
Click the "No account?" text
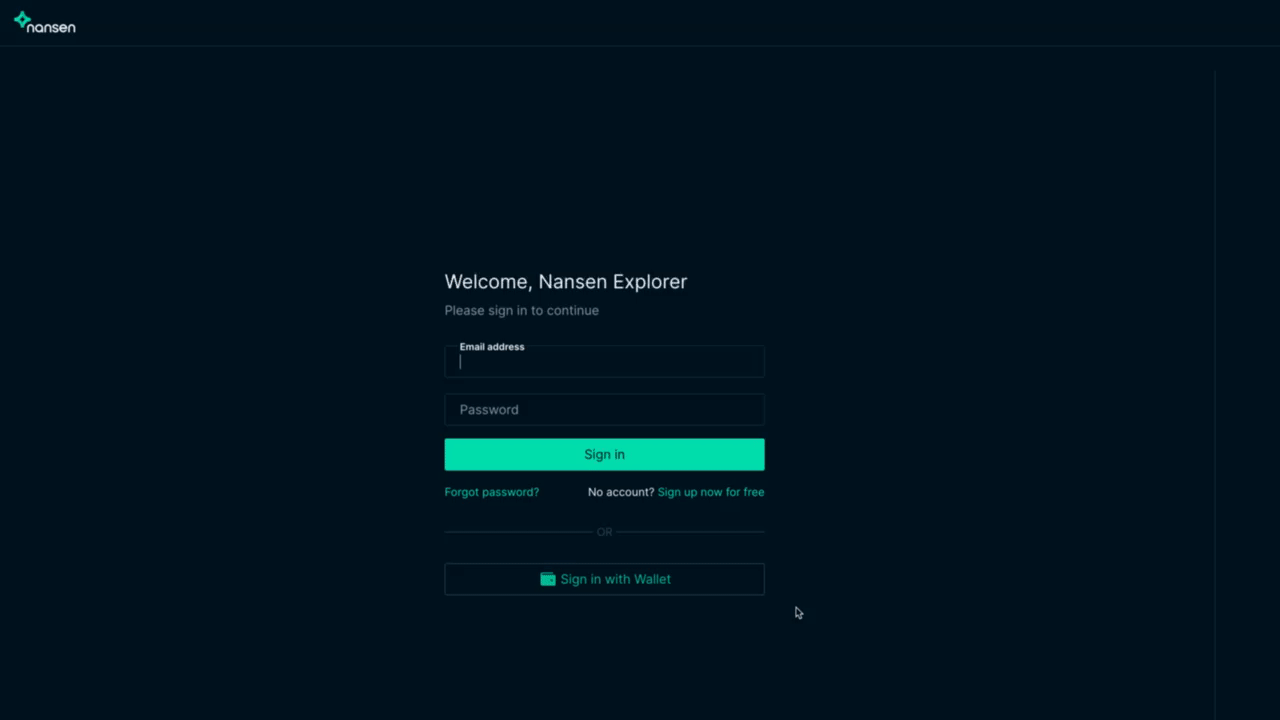(621, 492)
